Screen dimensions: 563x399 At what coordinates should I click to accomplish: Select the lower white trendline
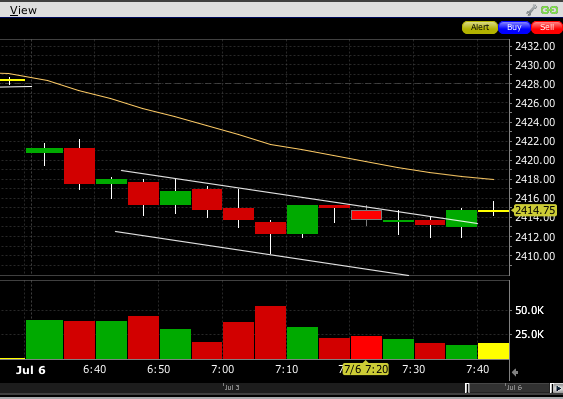coord(262,254)
